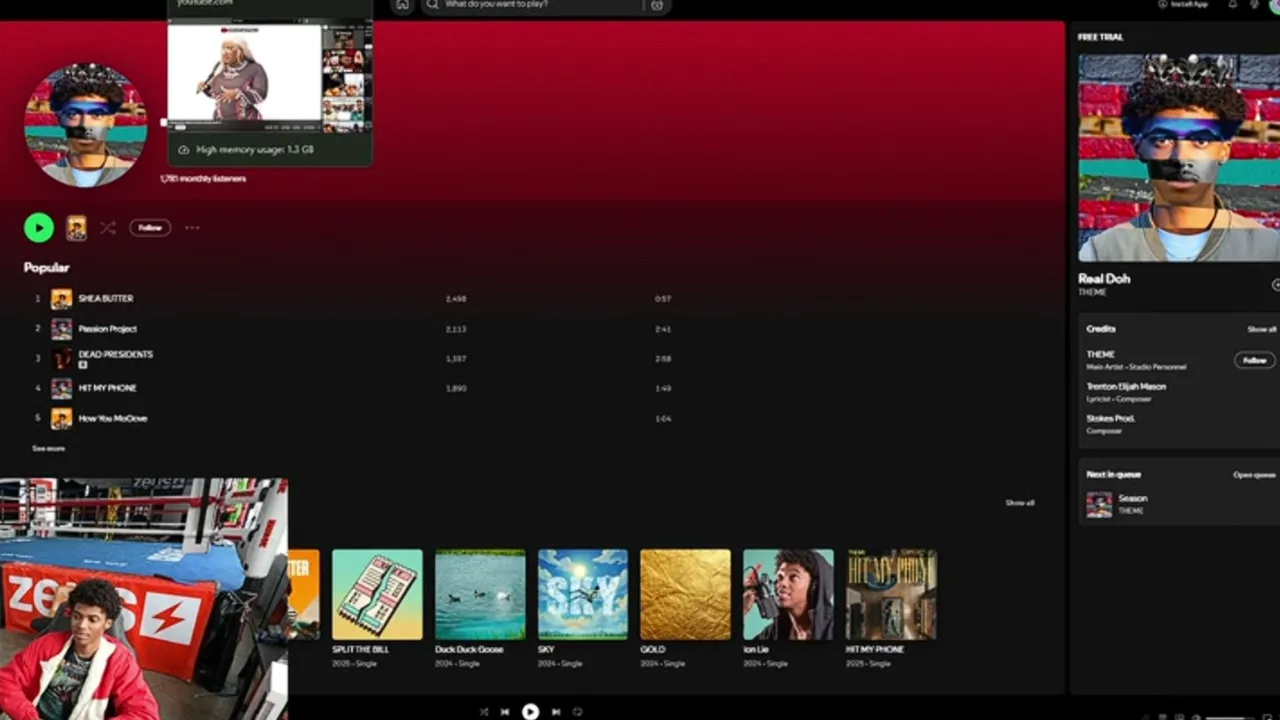Open the Ion Lie single cover
Image resolution: width=1280 pixels, height=720 pixels.
point(788,594)
